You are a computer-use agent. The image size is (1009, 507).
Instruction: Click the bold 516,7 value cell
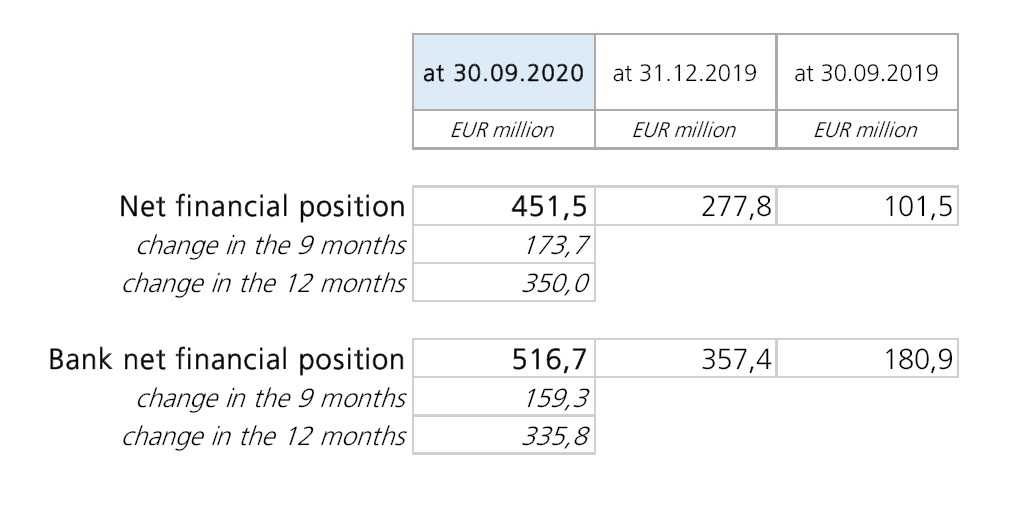coord(503,359)
